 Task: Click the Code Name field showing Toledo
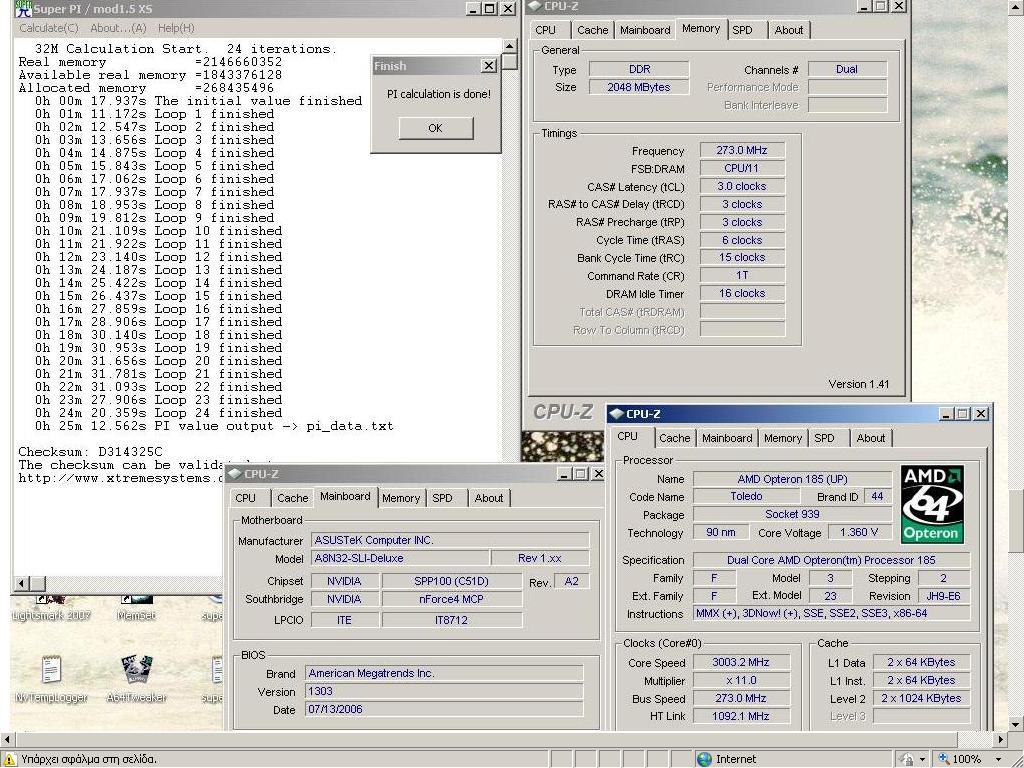[746, 496]
